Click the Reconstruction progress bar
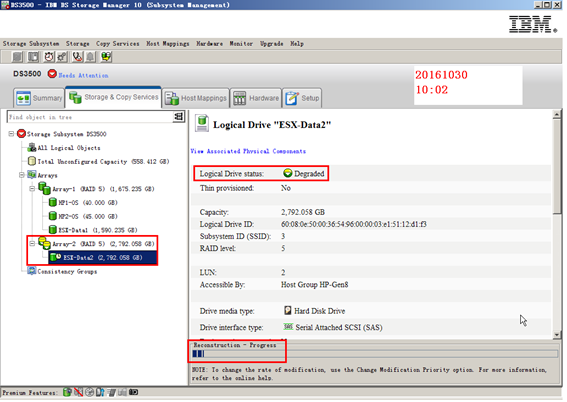 click(x=375, y=354)
